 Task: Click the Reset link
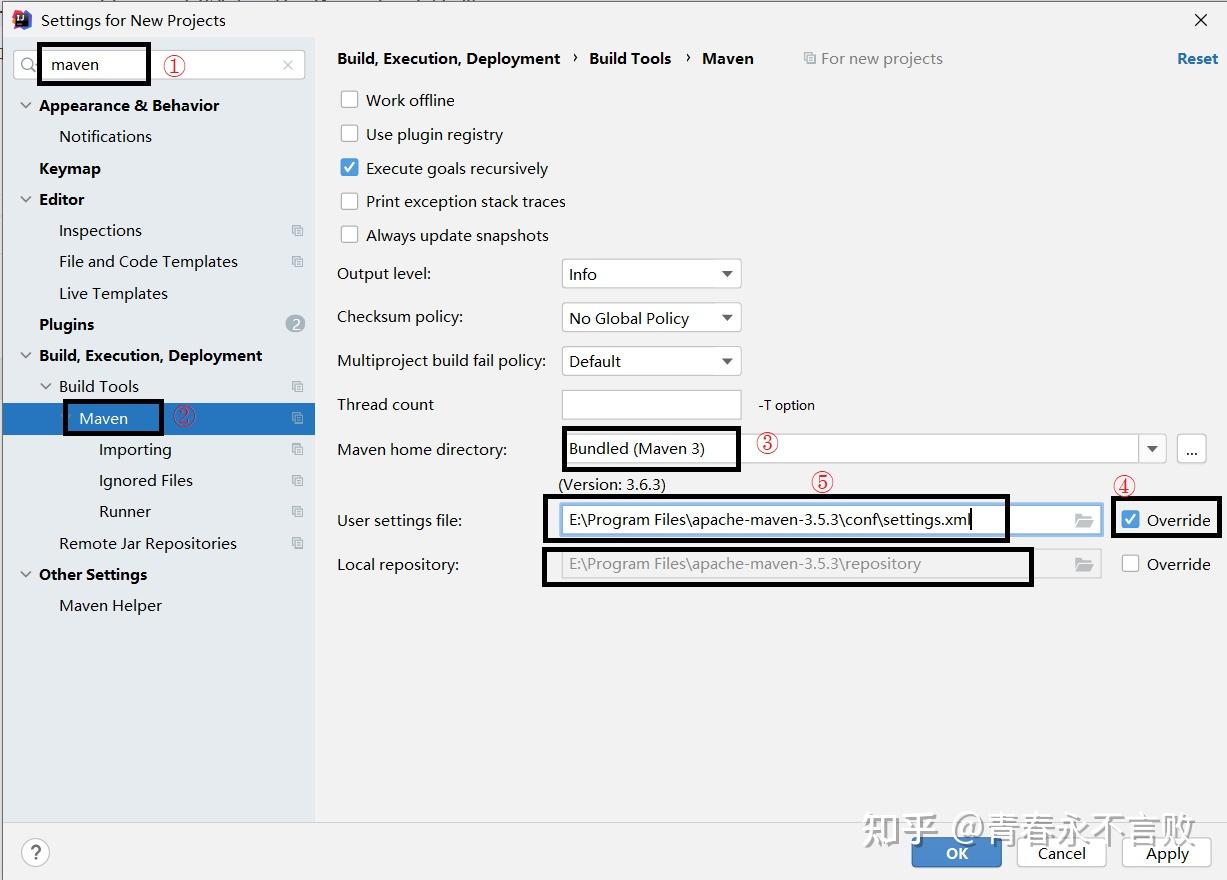point(1197,58)
